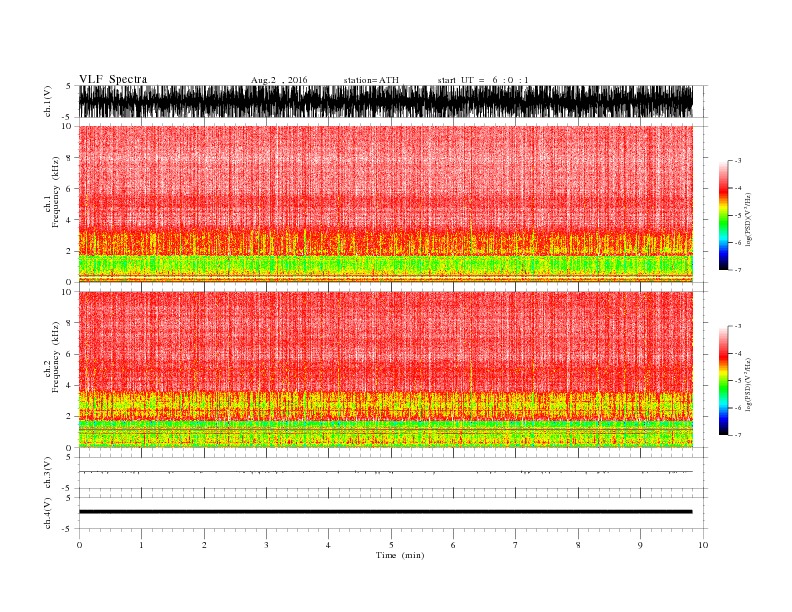The image size is (792, 612).
Task: Click the ch.1 "log(PSD)(V²/Hz)" colorbar label
Action: (x=748, y=219)
